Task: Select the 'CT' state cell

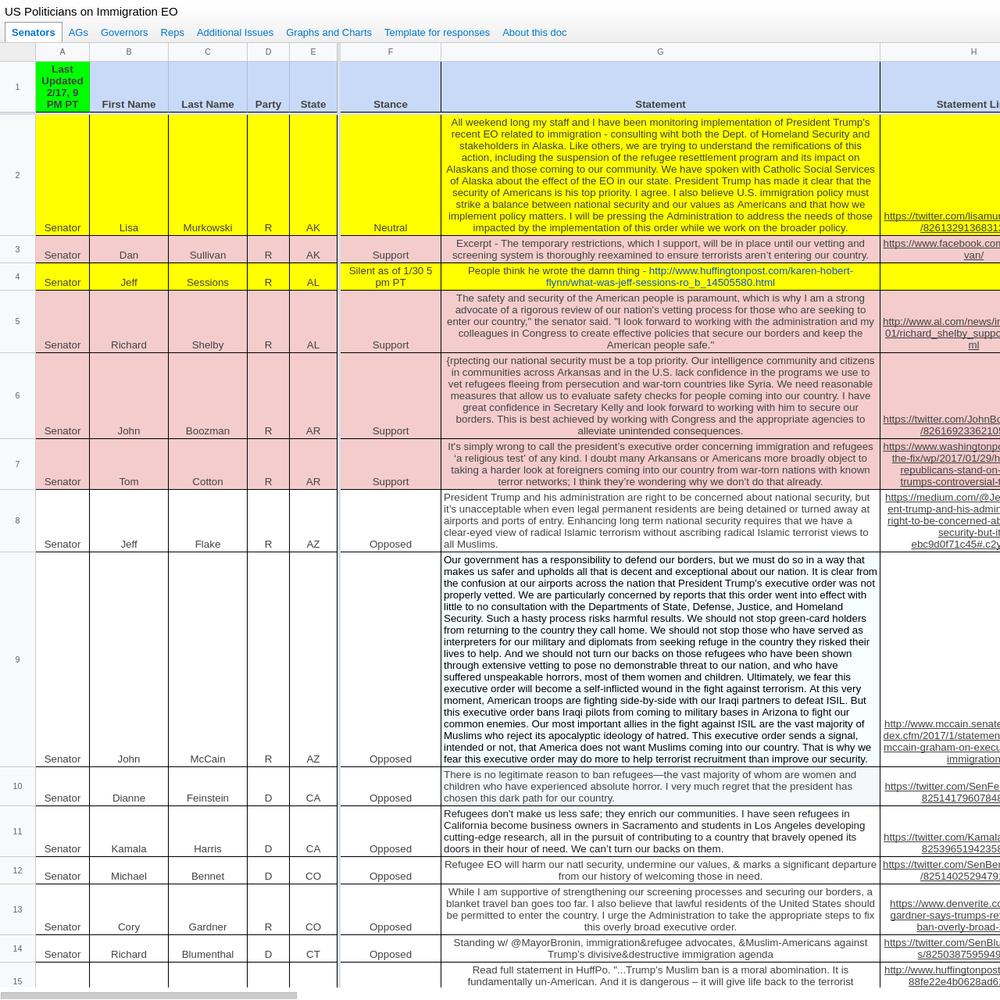Action: (313, 949)
